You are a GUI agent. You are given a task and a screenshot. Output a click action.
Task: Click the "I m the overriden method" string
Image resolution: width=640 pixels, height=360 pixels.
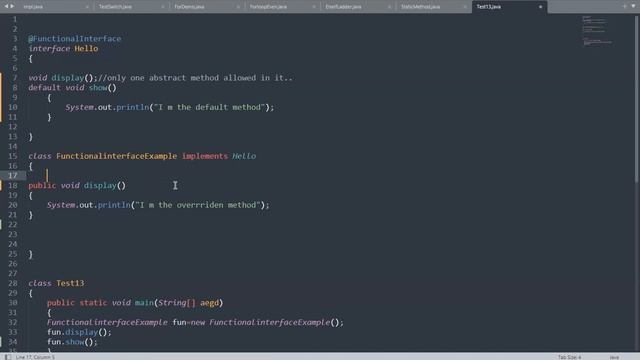(x=198, y=205)
